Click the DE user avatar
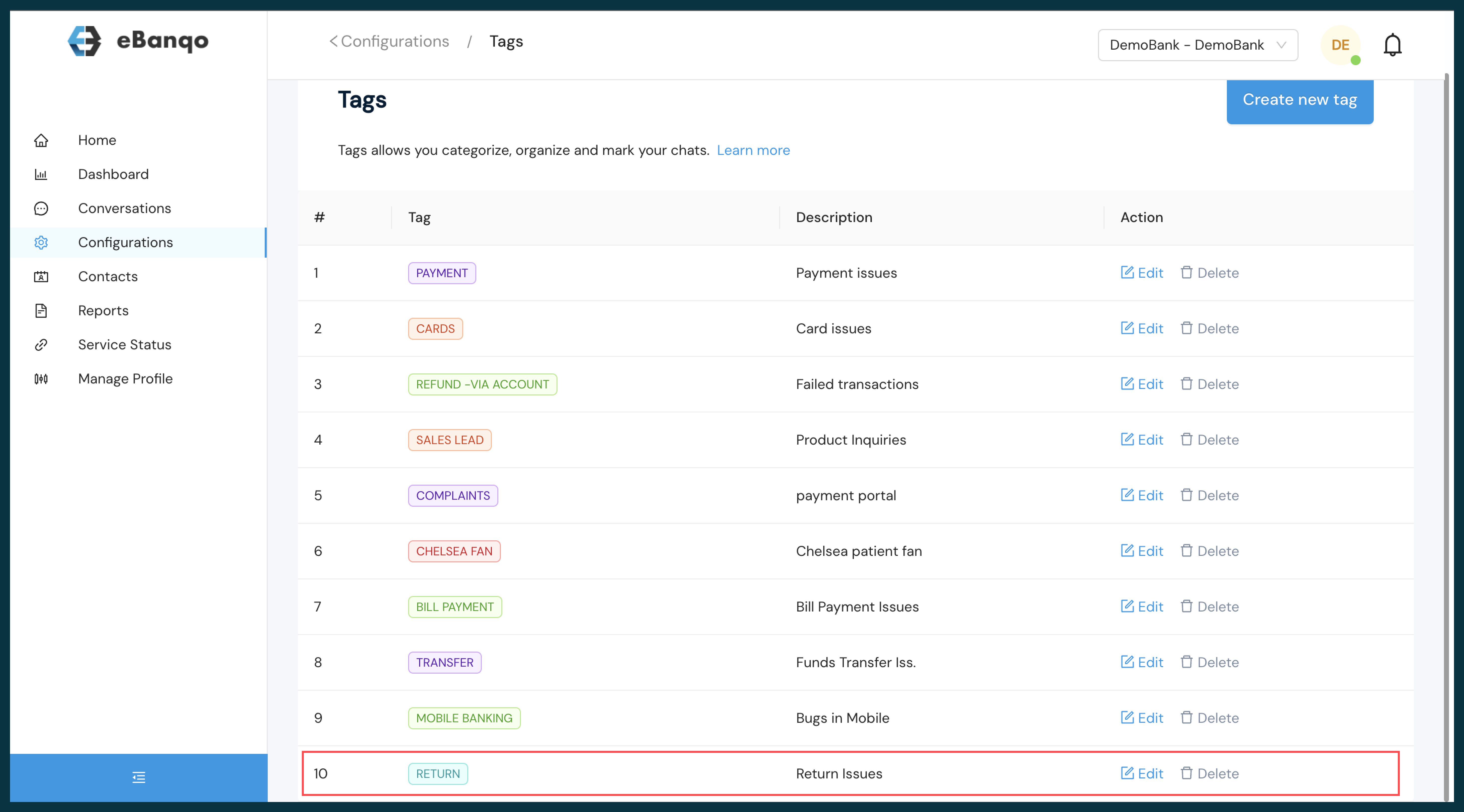This screenshot has height=812, width=1464. click(1340, 45)
